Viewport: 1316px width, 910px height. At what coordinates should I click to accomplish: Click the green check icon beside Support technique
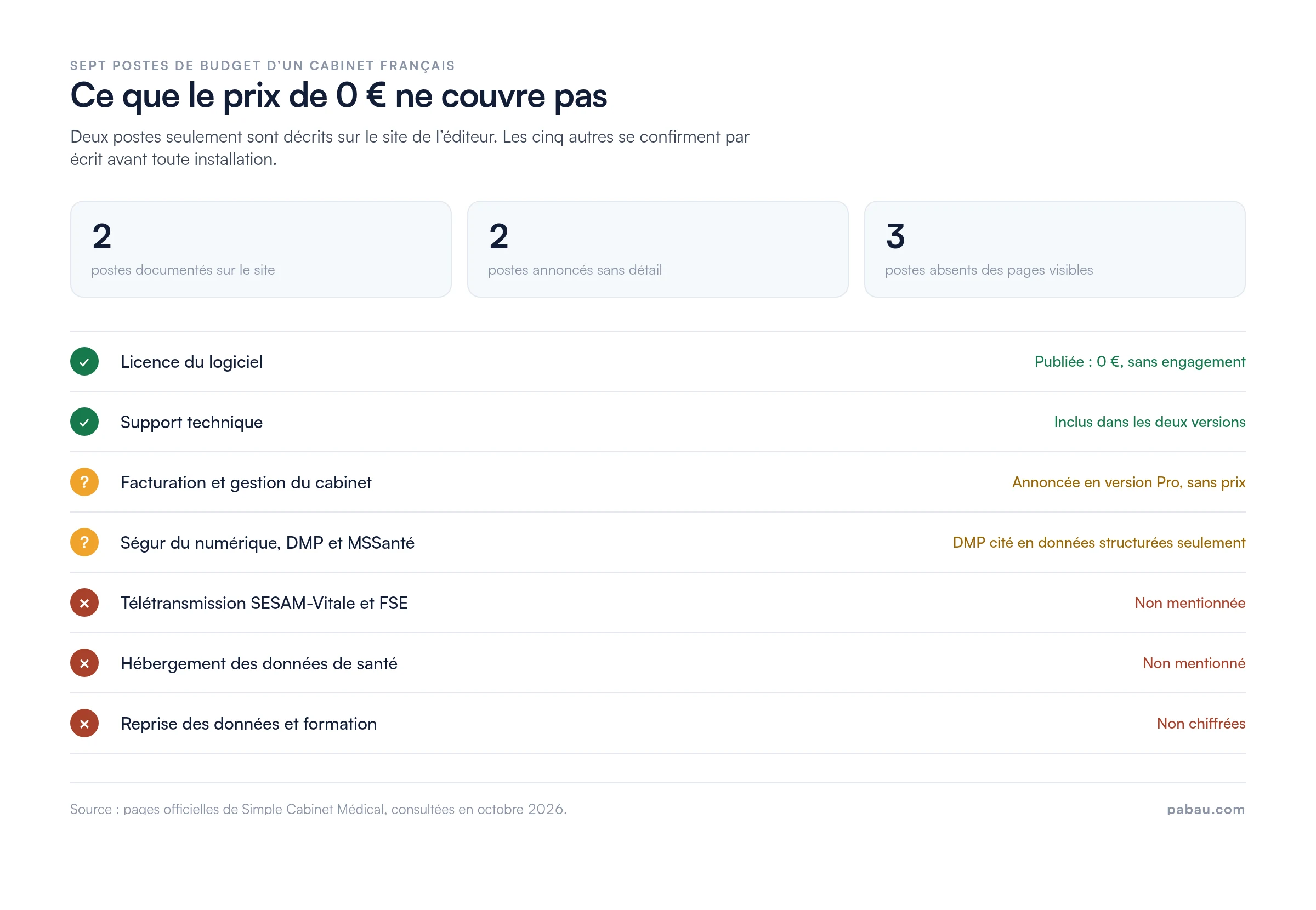[x=84, y=422]
